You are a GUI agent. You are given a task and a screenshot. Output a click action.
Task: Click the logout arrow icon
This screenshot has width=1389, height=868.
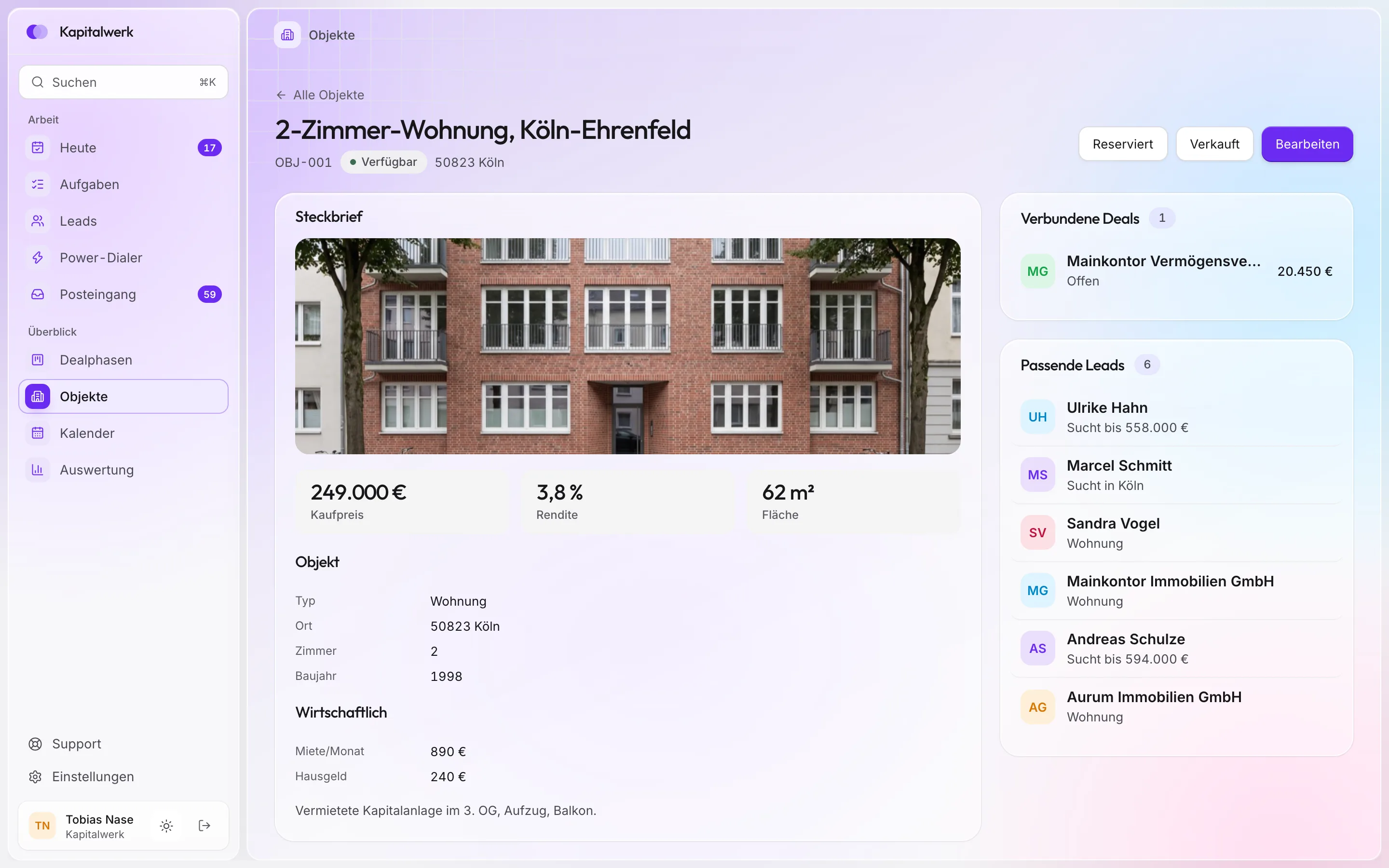tap(204, 826)
